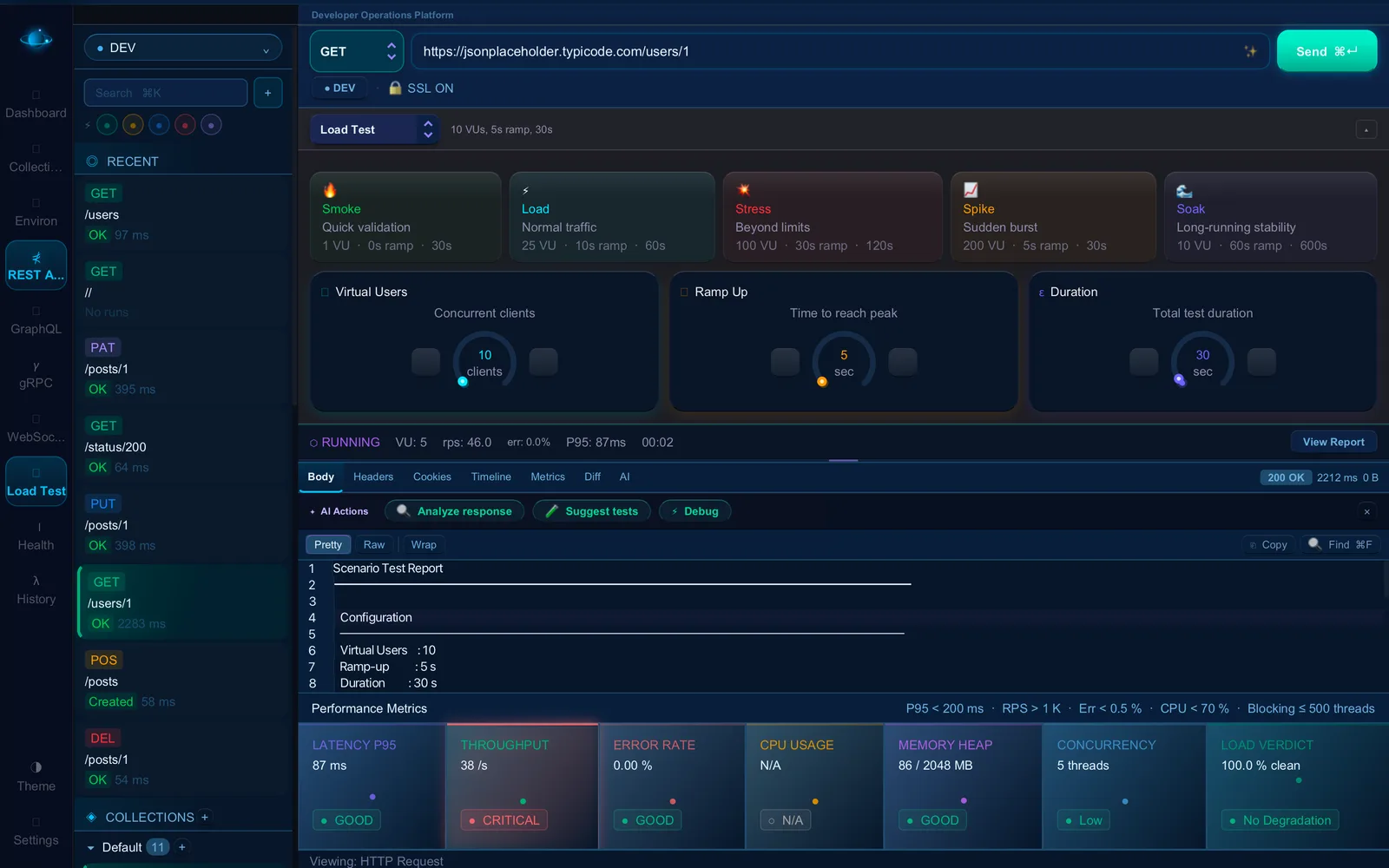The image size is (1389, 868).
Task: Click Analyze response
Action: [454, 511]
